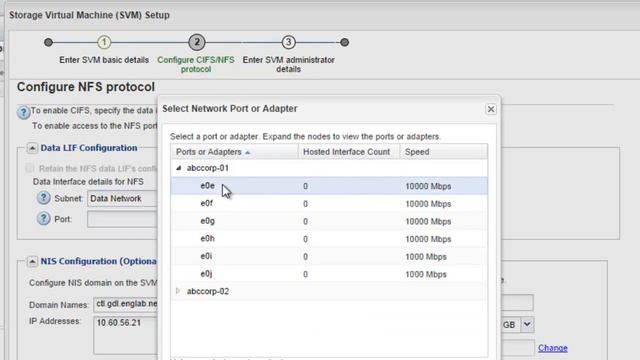Select port e0f row
The width and height of the screenshot is (640, 360).
[329, 203]
